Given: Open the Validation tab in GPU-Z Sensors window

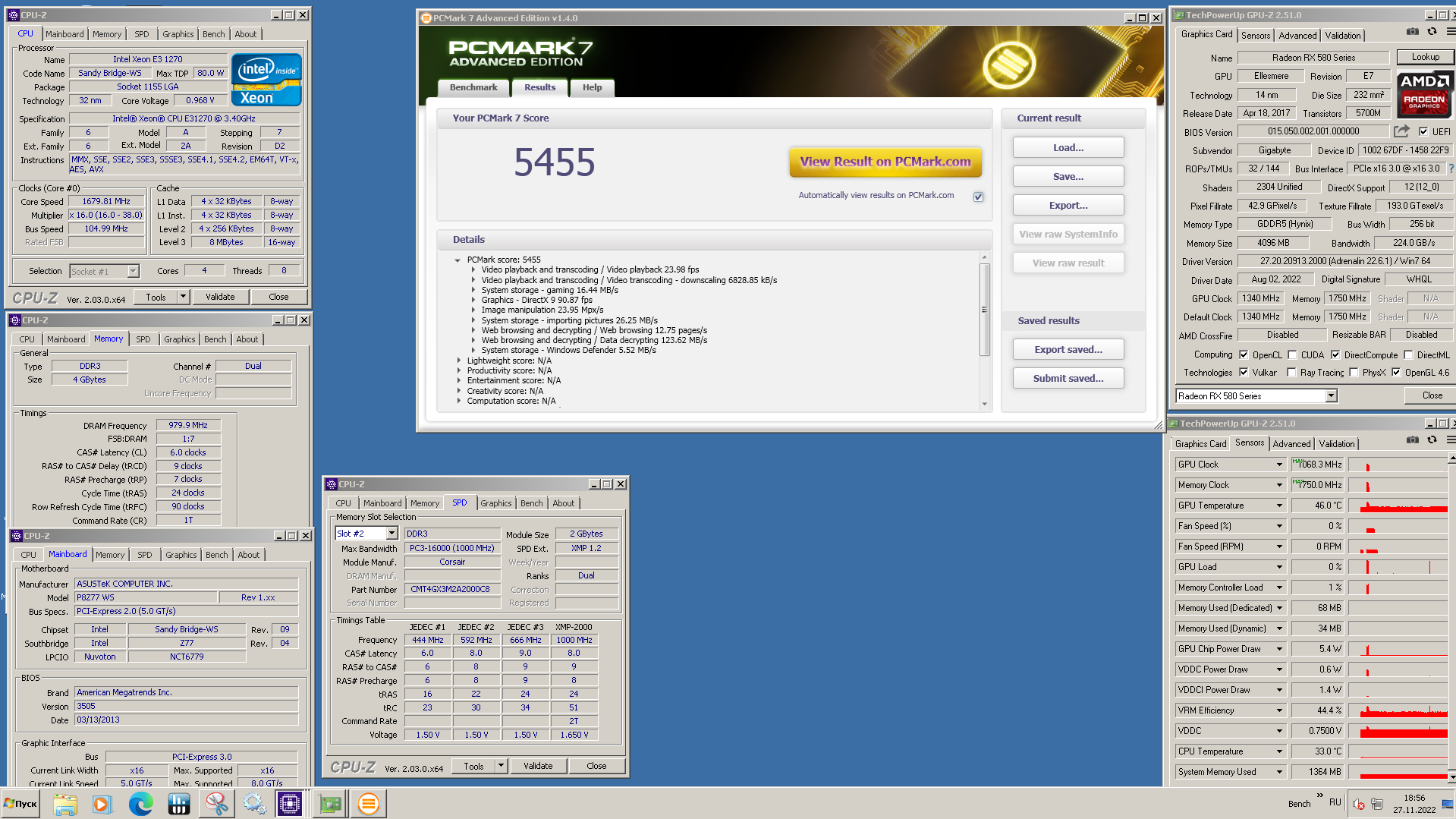Looking at the screenshot, I should pos(1336,444).
